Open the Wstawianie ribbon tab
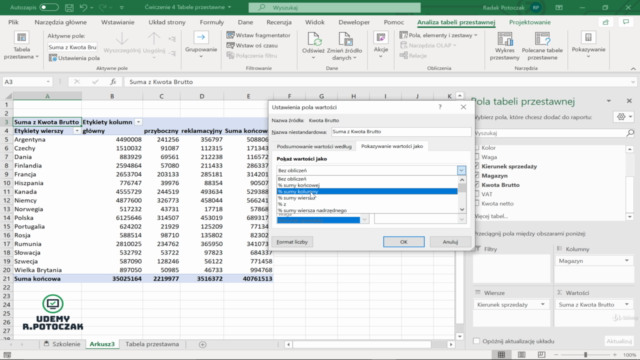640x360 pixels. click(118, 22)
